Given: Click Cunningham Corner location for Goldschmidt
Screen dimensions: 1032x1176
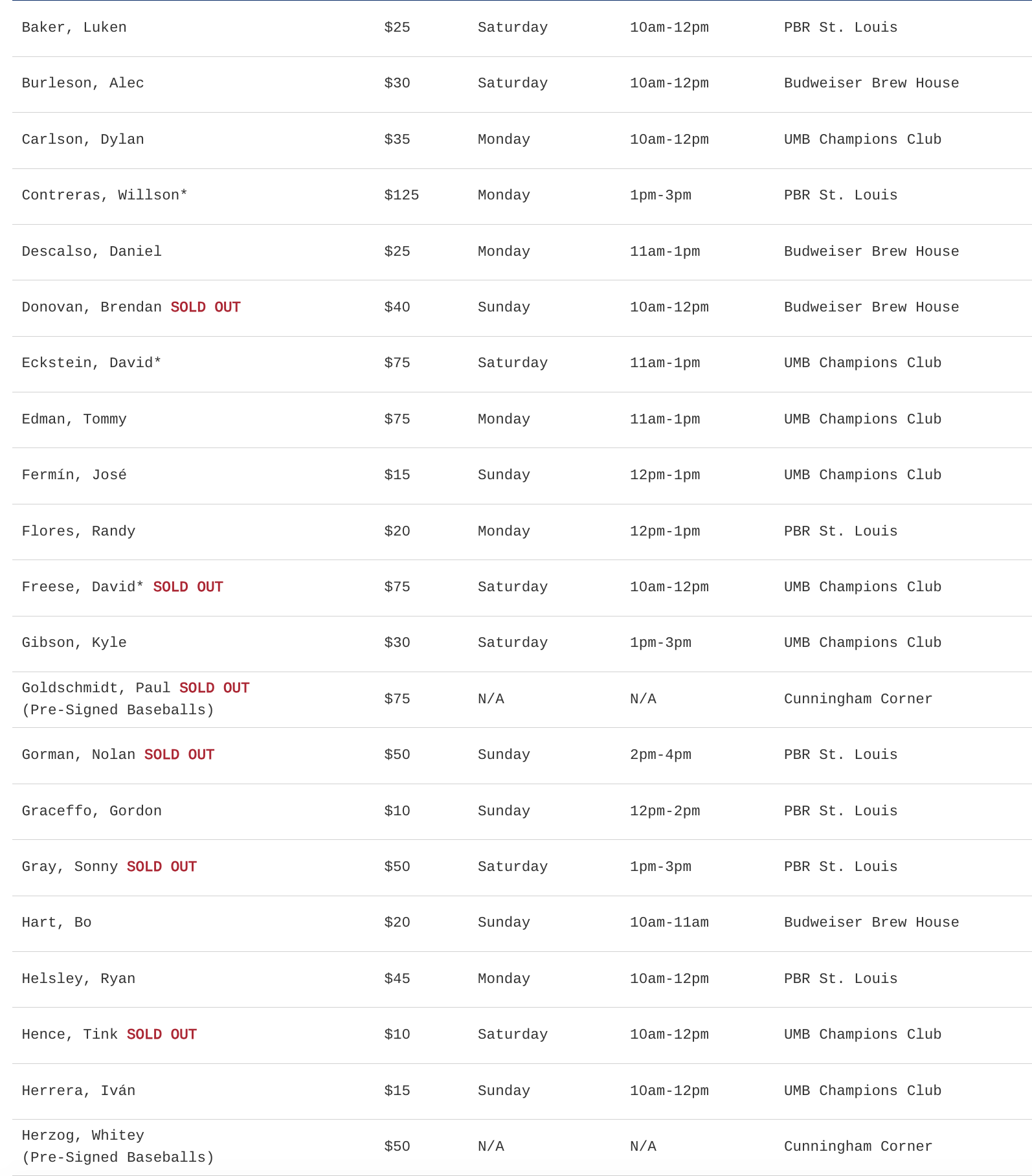Looking at the screenshot, I should point(858,699).
